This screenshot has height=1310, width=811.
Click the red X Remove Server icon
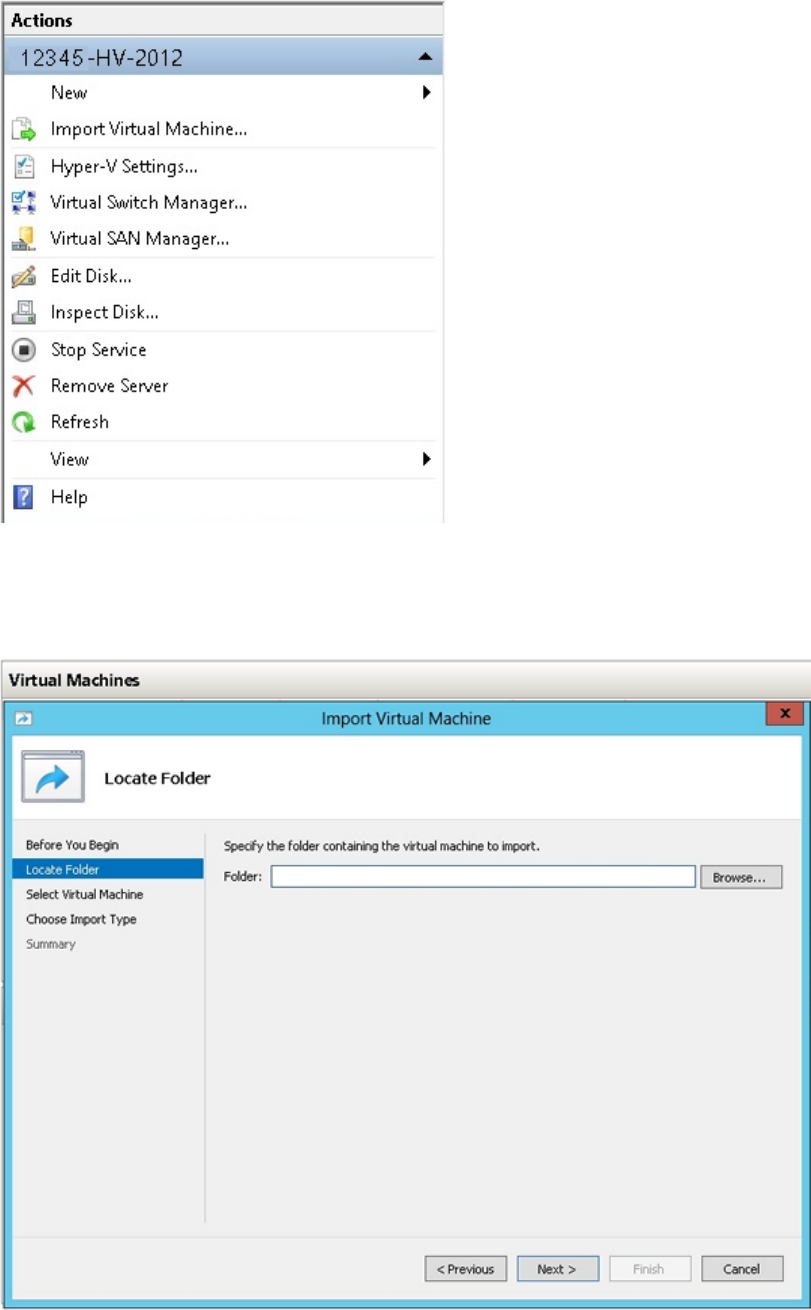pyautogui.click(x=23, y=386)
